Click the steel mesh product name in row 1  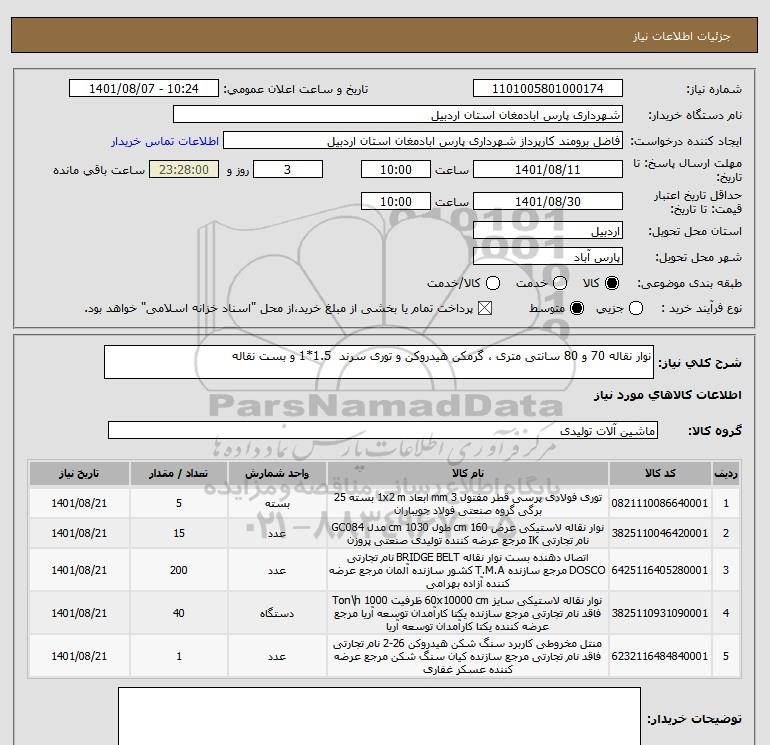pyautogui.click(x=468, y=504)
